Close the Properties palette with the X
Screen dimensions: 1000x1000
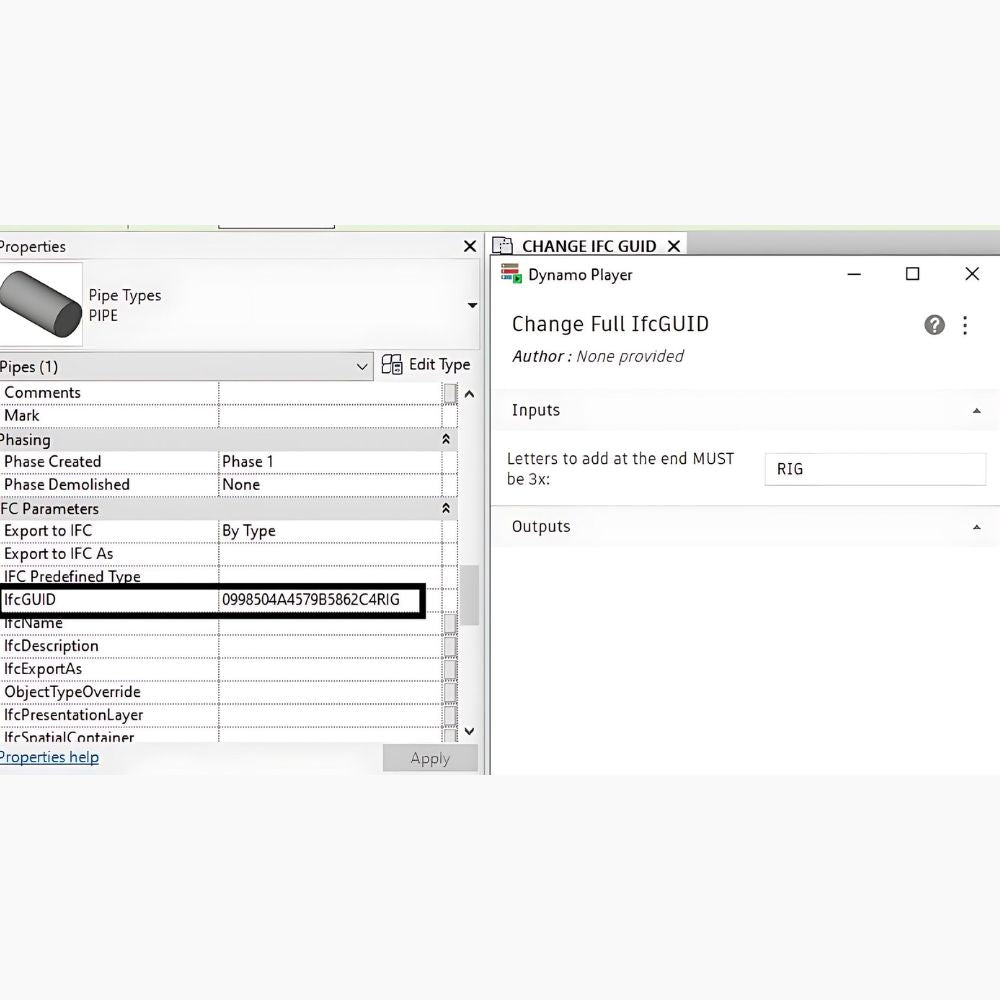tap(470, 246)
